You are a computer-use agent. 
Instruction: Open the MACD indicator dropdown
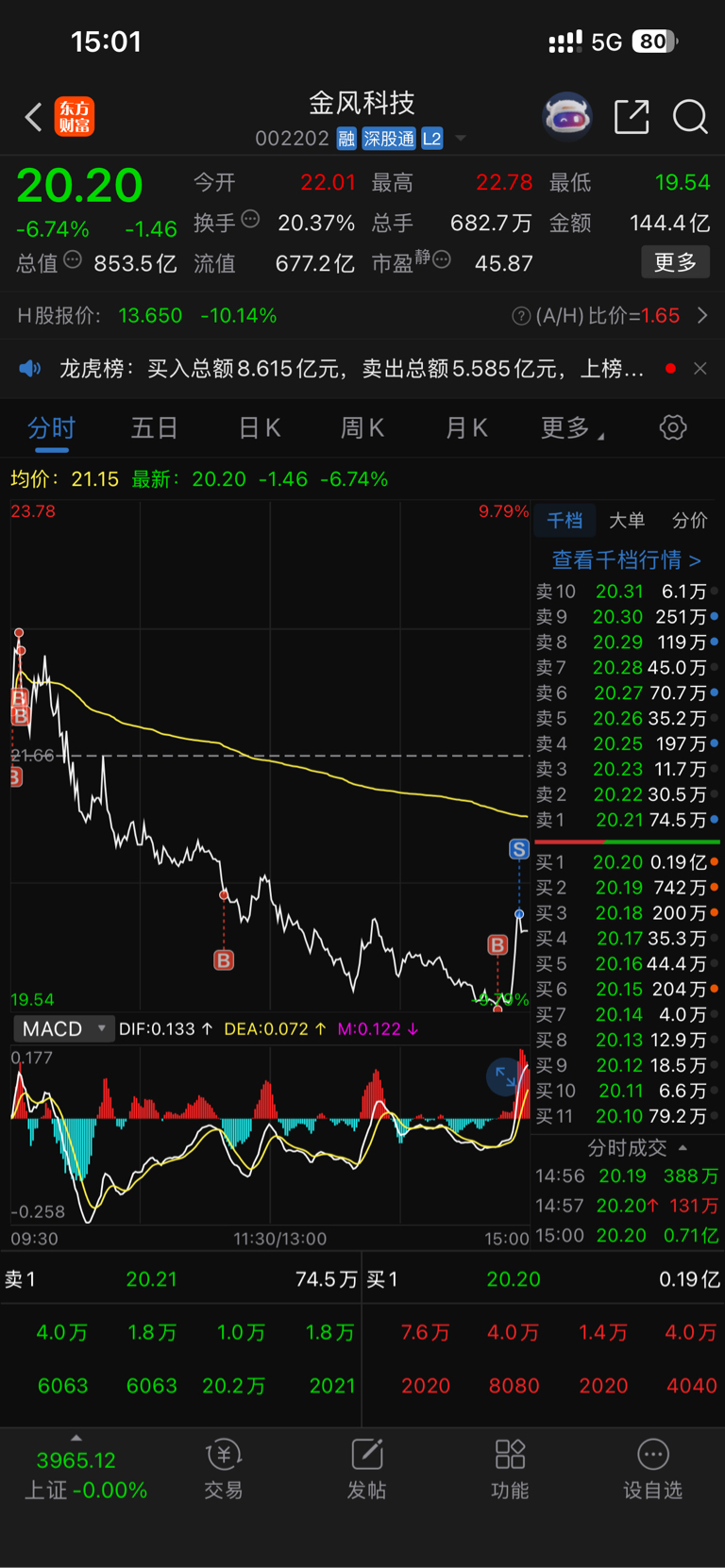point(63,1029)
